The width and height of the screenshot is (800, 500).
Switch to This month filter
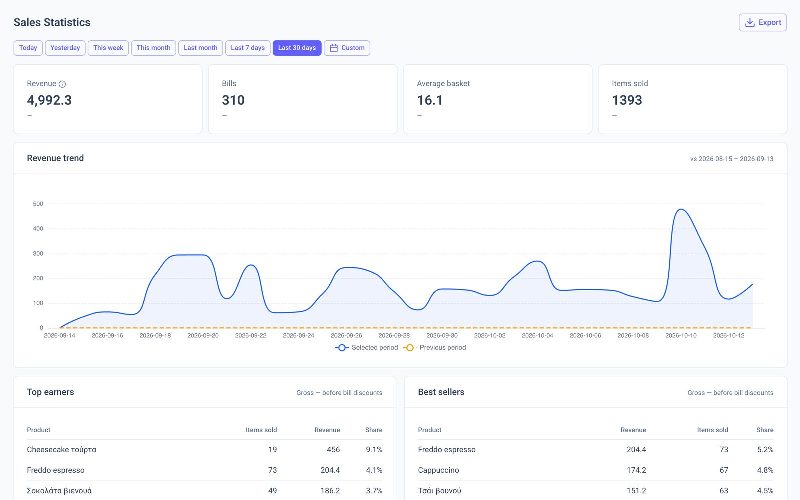[x=154, y=47]
